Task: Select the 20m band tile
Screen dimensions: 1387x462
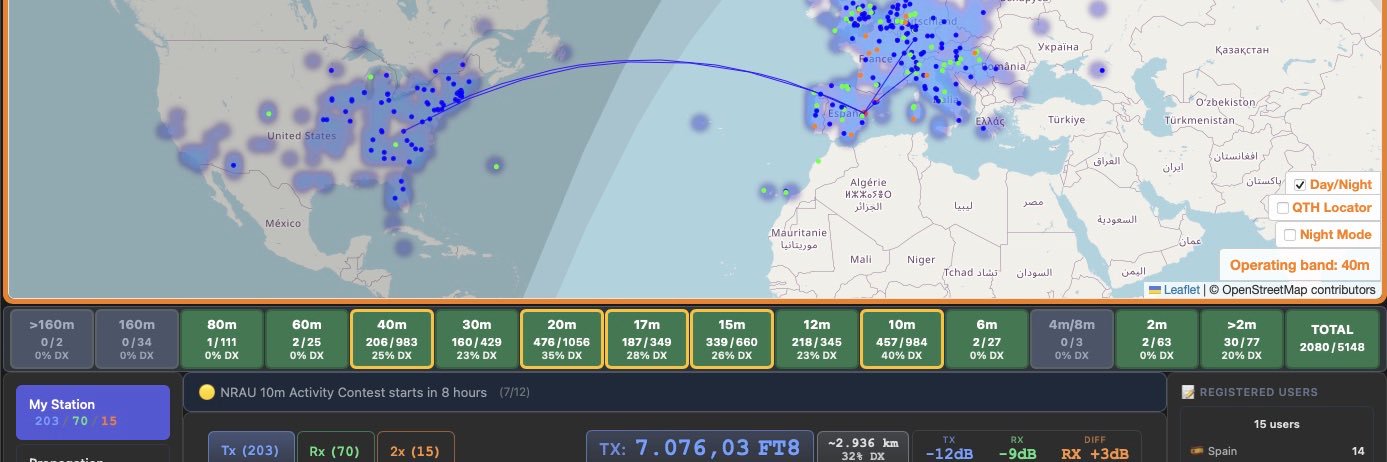Action: tap(561, 340)
